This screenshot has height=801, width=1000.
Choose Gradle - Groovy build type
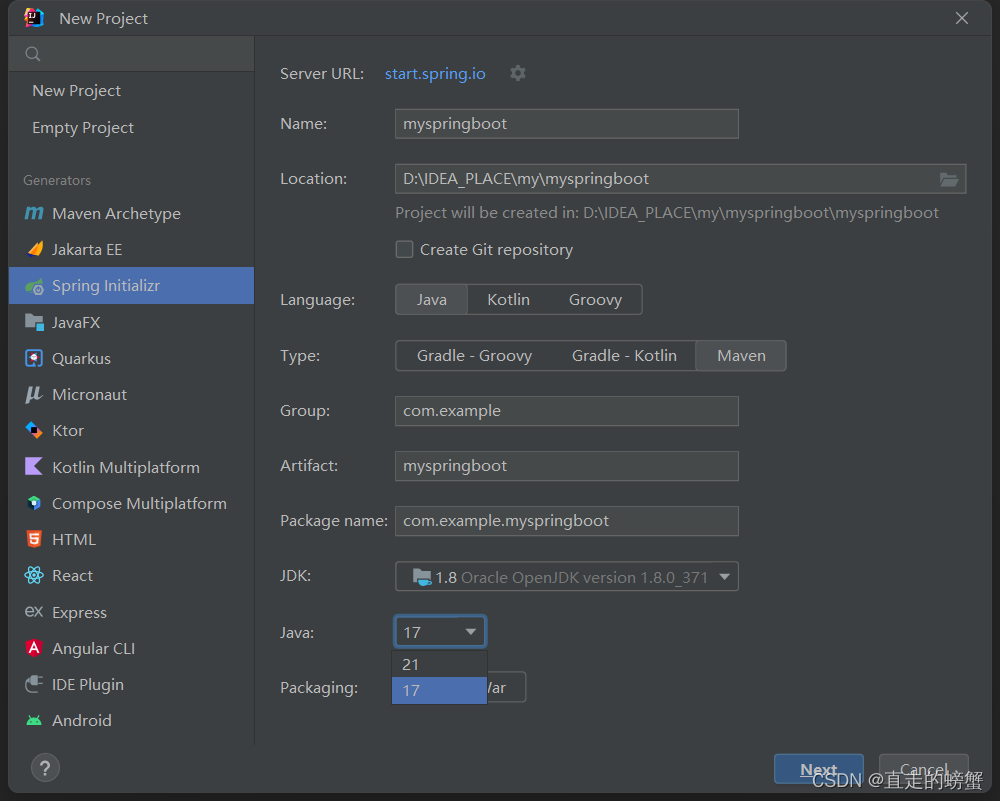coord(474,356)
